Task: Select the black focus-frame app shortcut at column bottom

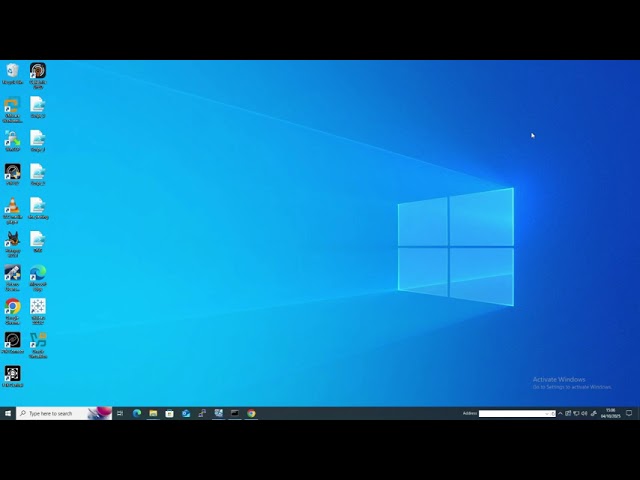Action: (12, 376)
